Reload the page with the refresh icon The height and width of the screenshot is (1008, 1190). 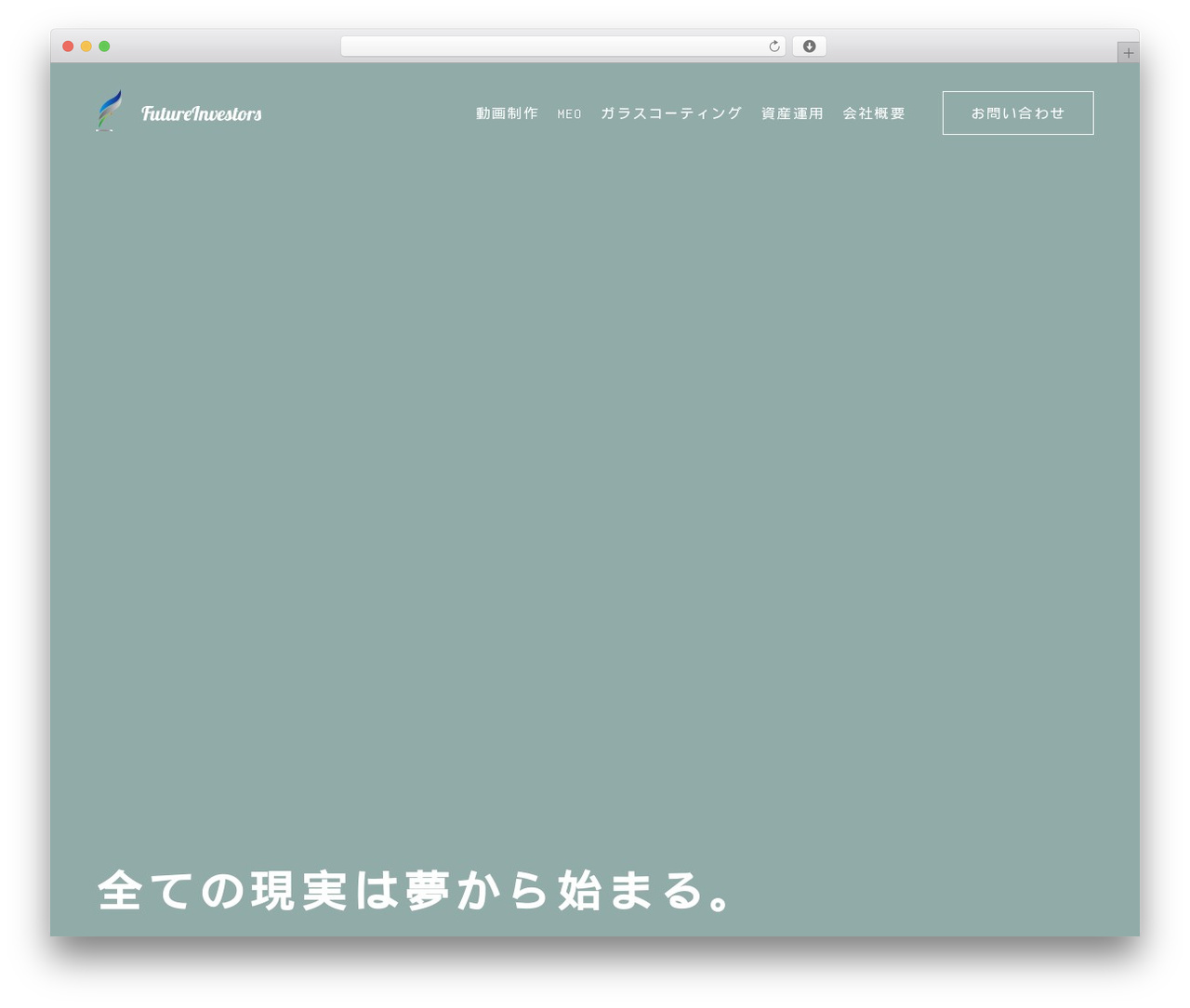point(773,46)
